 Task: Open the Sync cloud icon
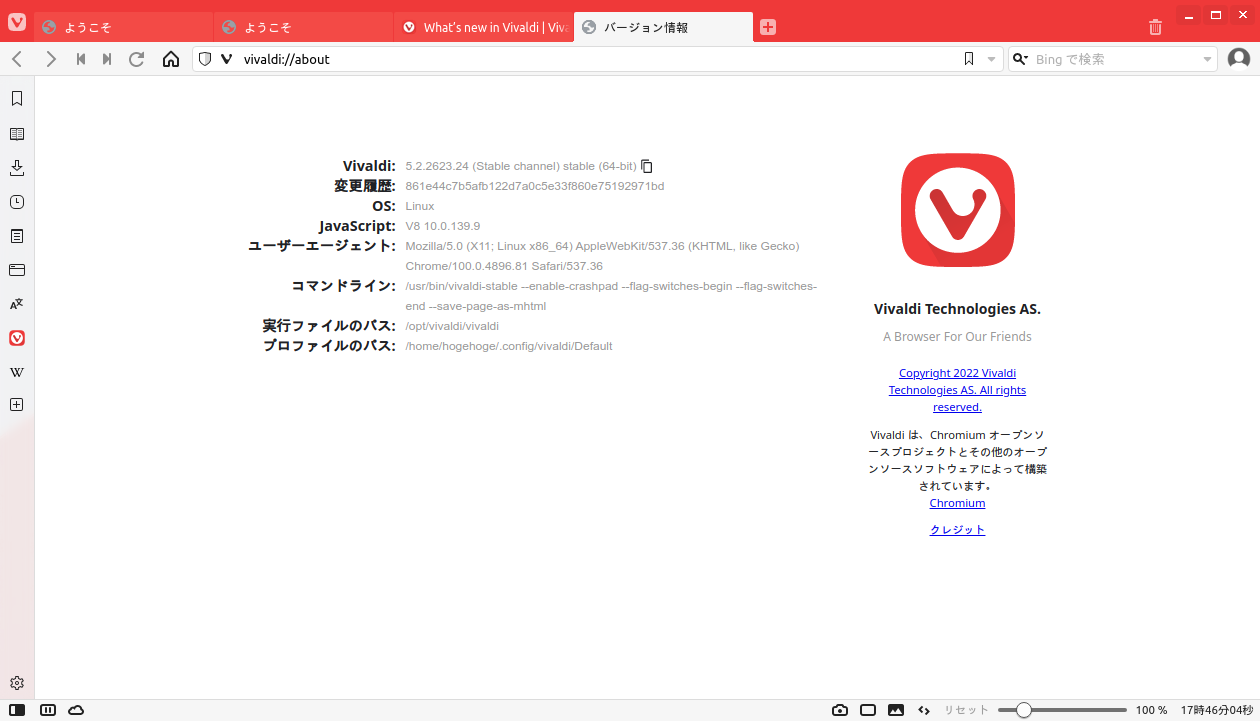[x=76, y=710]
